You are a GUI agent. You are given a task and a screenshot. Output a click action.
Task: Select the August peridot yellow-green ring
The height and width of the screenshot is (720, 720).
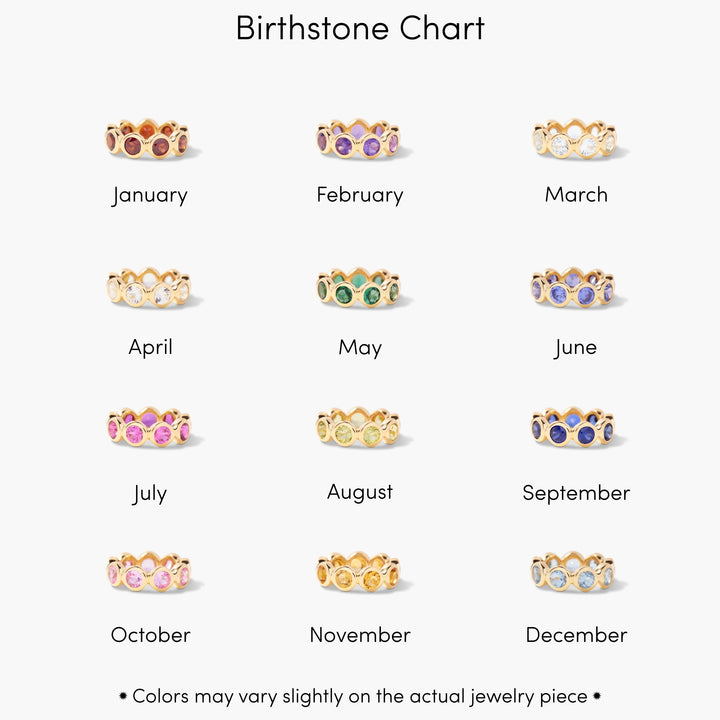tap(359, 428)
